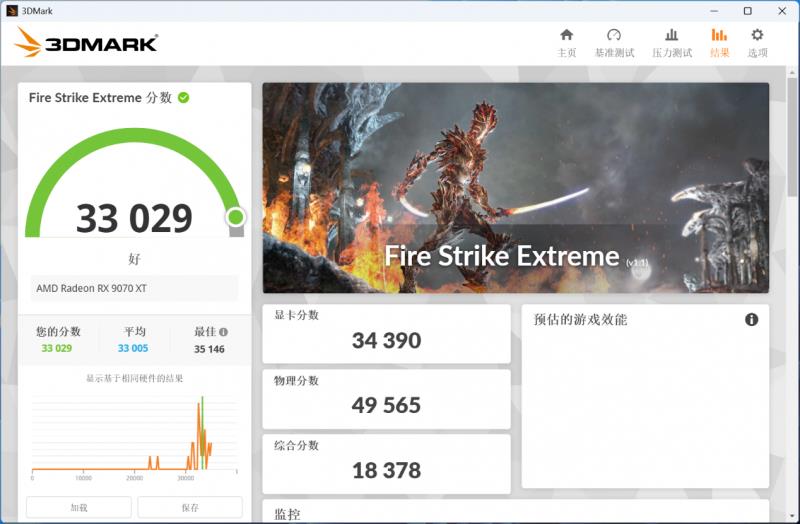The width and height of the screenshot is (800, 524).
Task: Click info icon in 预估的游戏效能 panel
Action: pyautogui.click(x=751, y=319)
